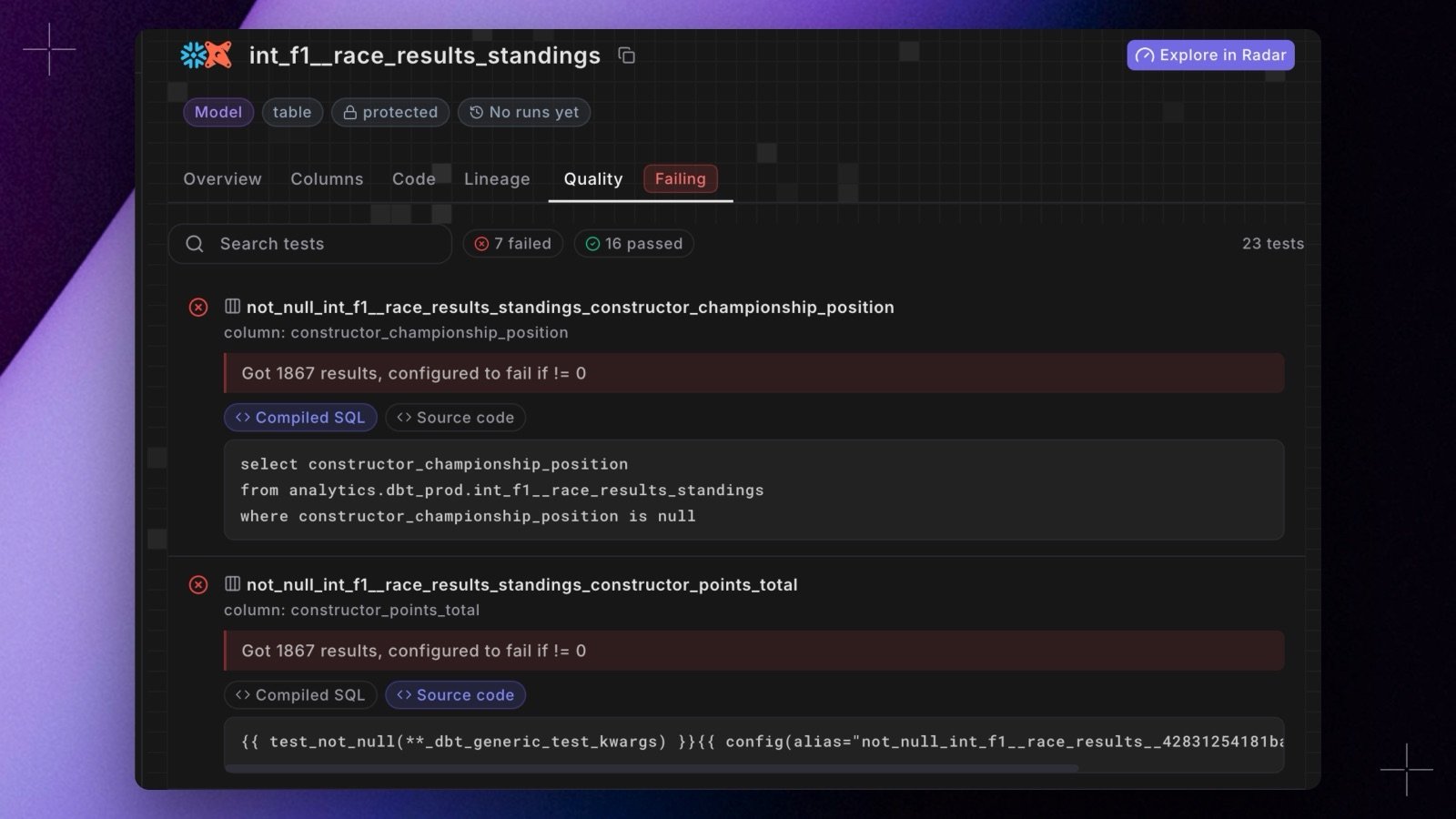
Task: Click column icon beside constructor_points_total test name
Action: (233, 584)
